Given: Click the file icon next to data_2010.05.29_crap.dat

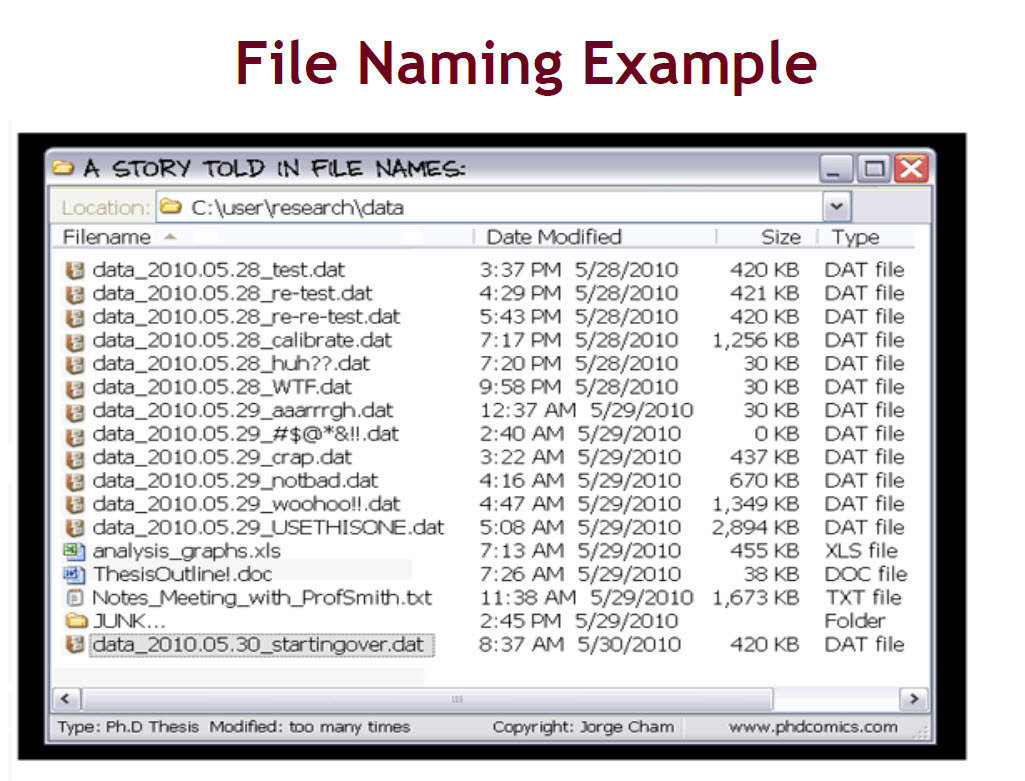Looking at the screenshot, I should pyautogui.click(x=75, y=458).
